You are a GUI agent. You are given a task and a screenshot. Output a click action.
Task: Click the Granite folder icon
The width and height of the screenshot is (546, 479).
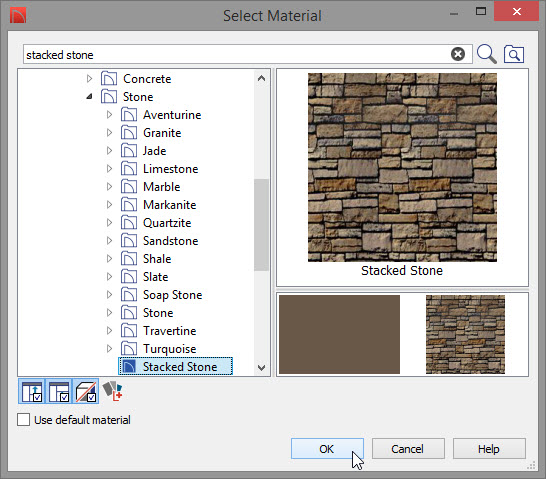point(128,133)
